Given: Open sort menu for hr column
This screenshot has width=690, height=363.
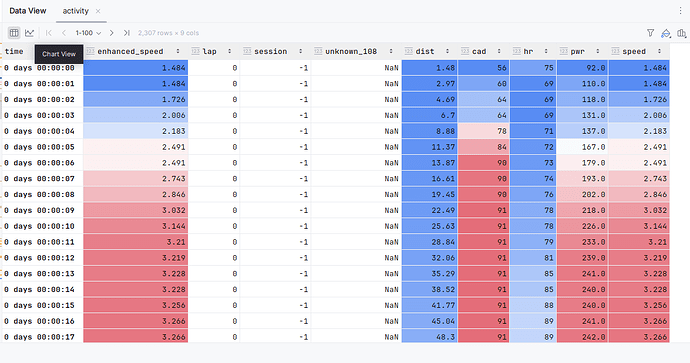Looking at the screenshot, I should click(x=546, y=51).
